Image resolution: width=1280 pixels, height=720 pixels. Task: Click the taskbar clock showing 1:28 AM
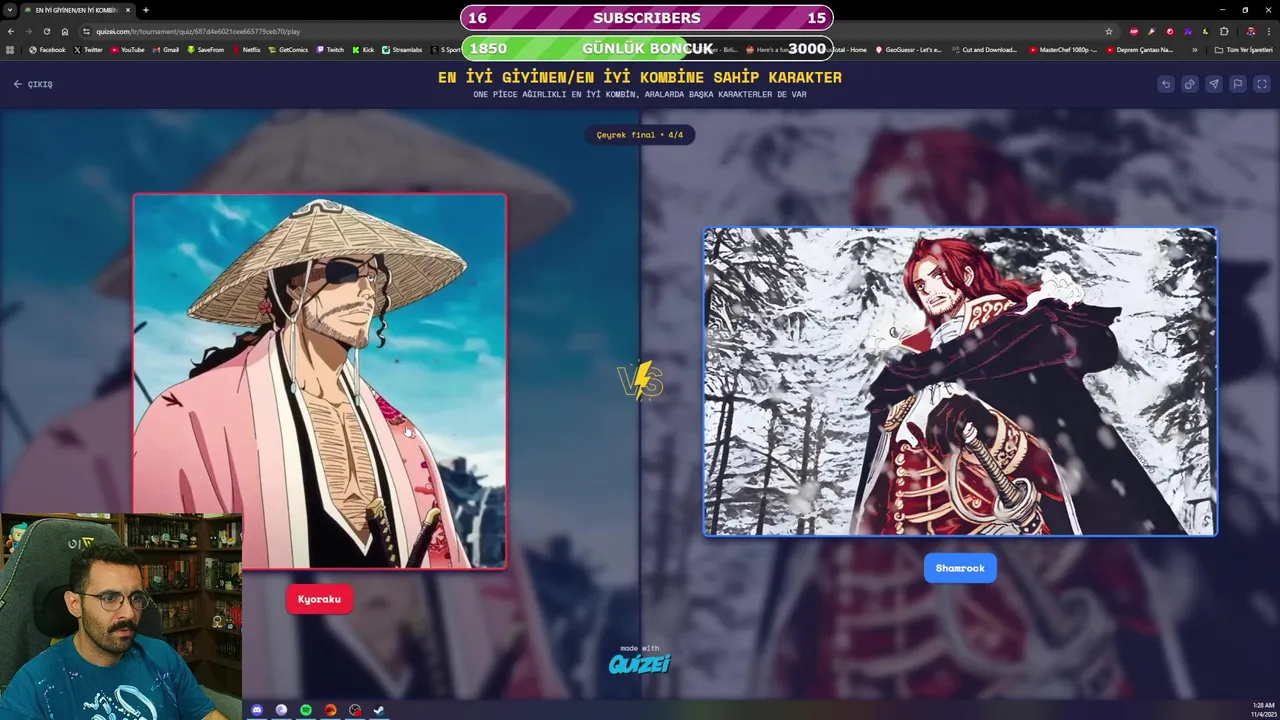[x=1263, y=710]
